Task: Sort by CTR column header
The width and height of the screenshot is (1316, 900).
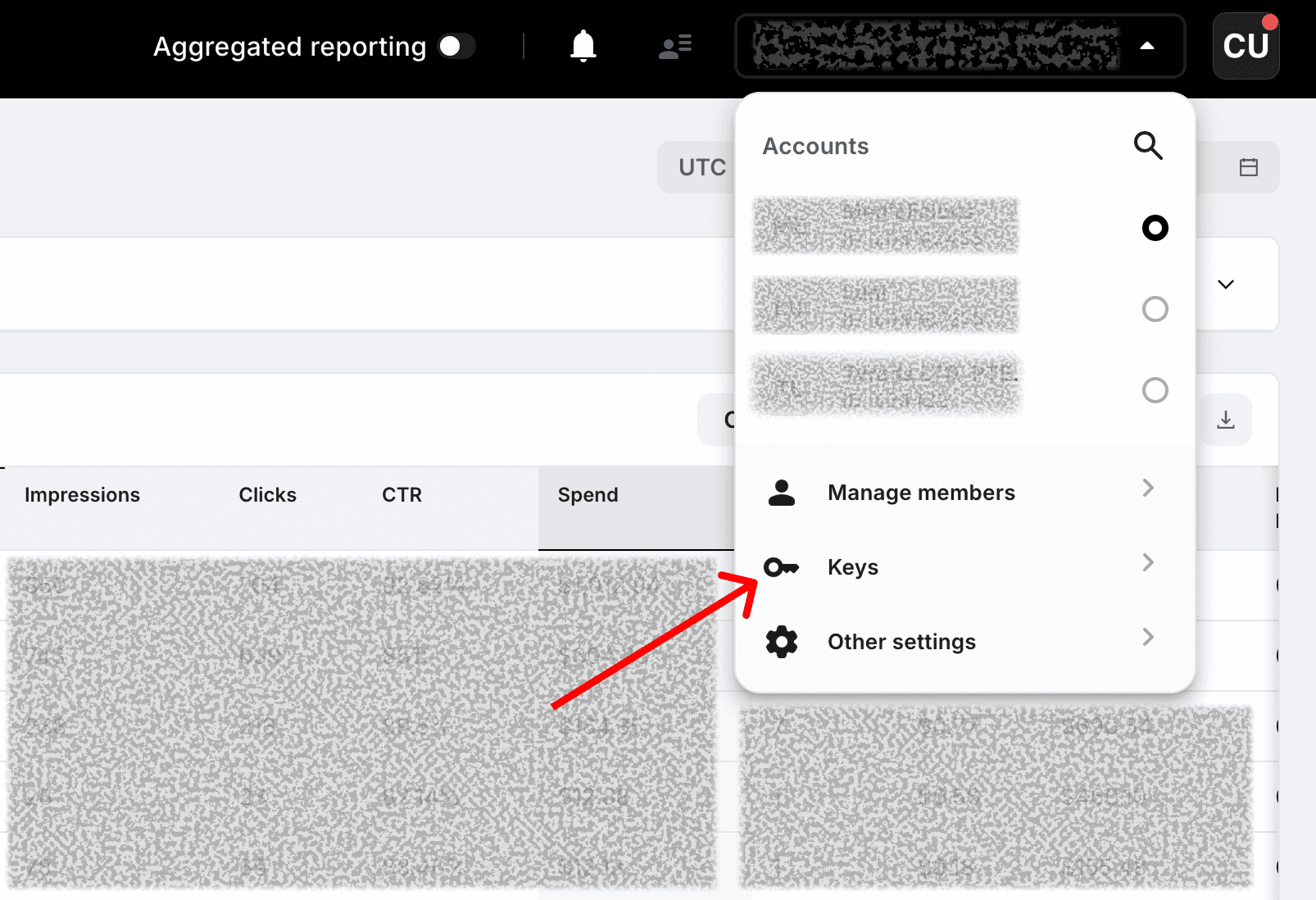Action: [402, 495]
